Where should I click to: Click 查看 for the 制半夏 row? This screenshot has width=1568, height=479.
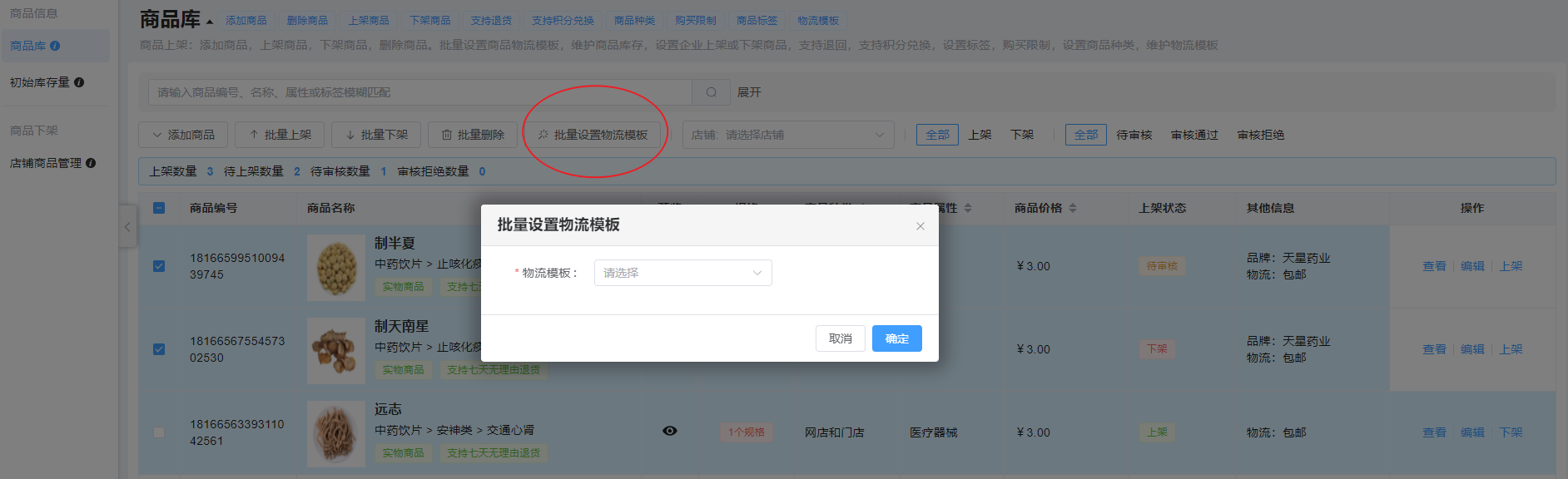(1434, 266)
